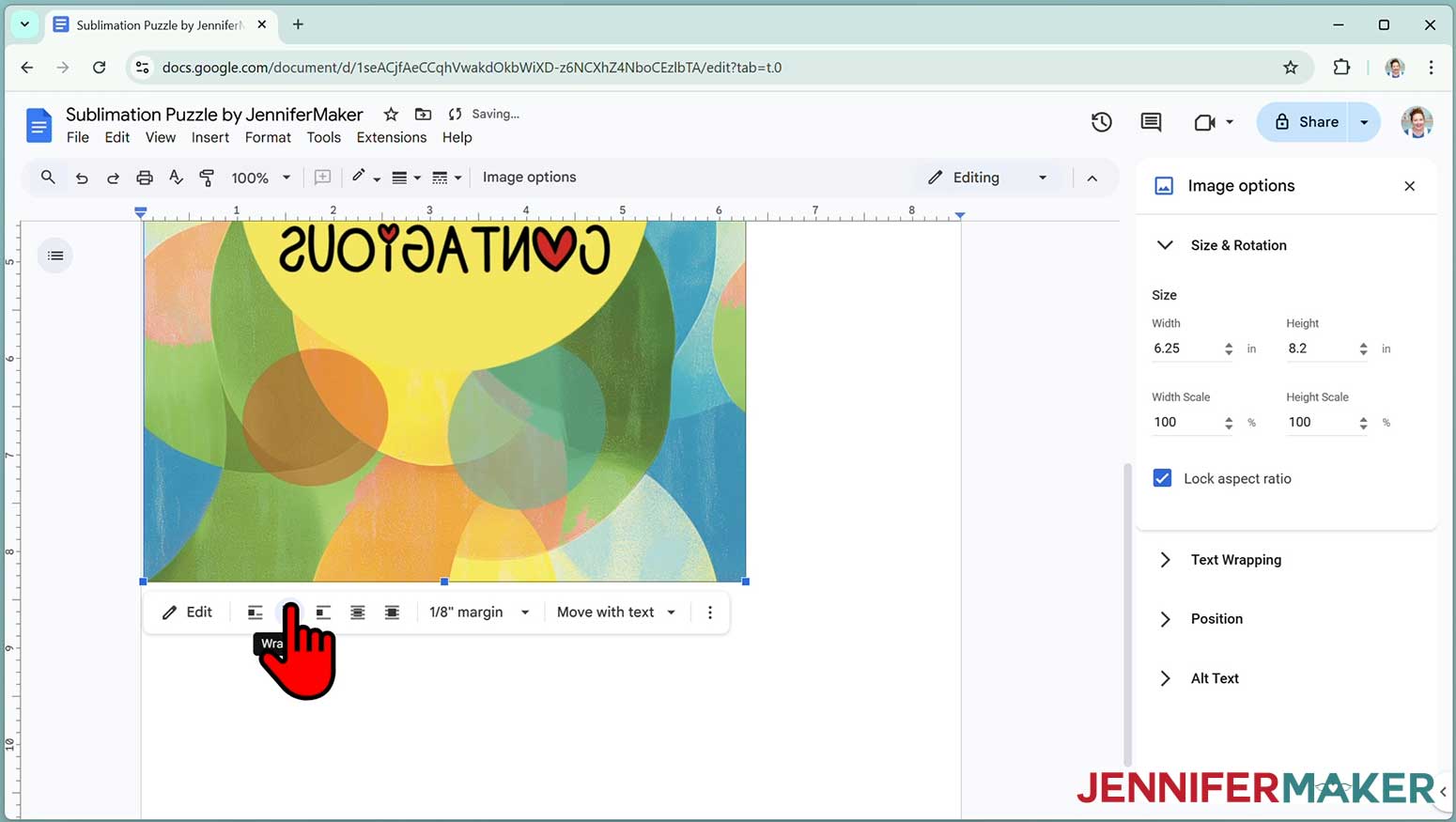The width and height of the screenshot is (1456, 822).
Task: Select the paint format tool
Action: [207, 178]
